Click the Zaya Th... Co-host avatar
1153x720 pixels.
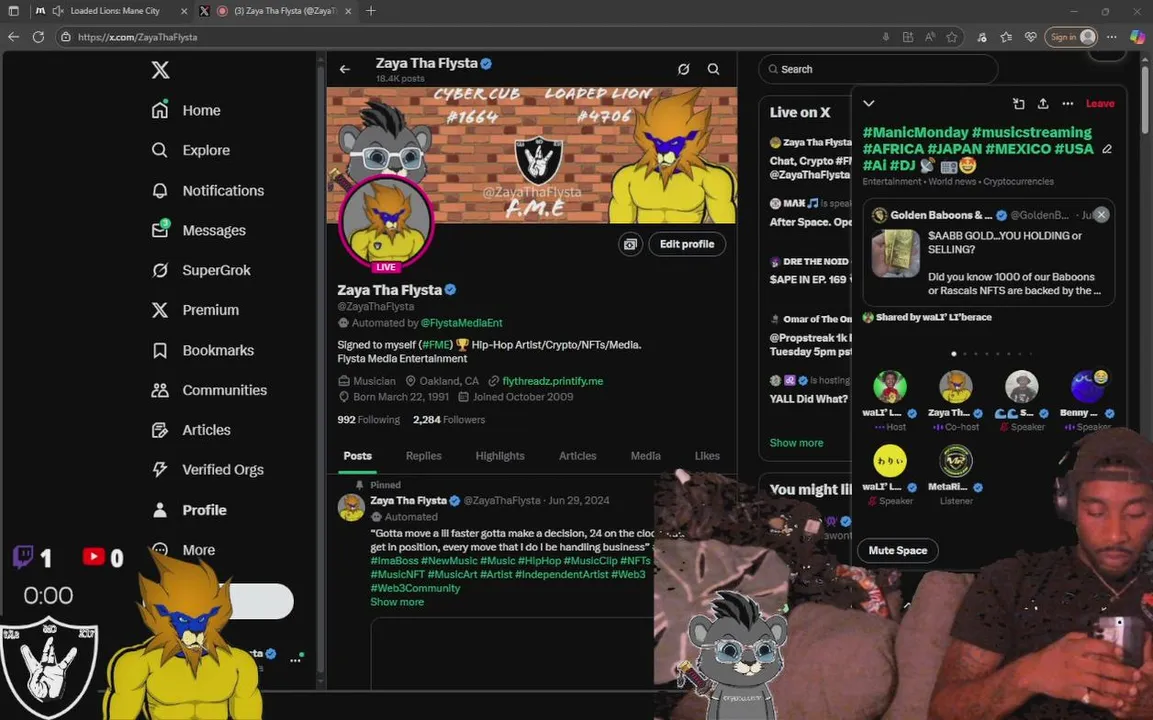coord(956,387)
